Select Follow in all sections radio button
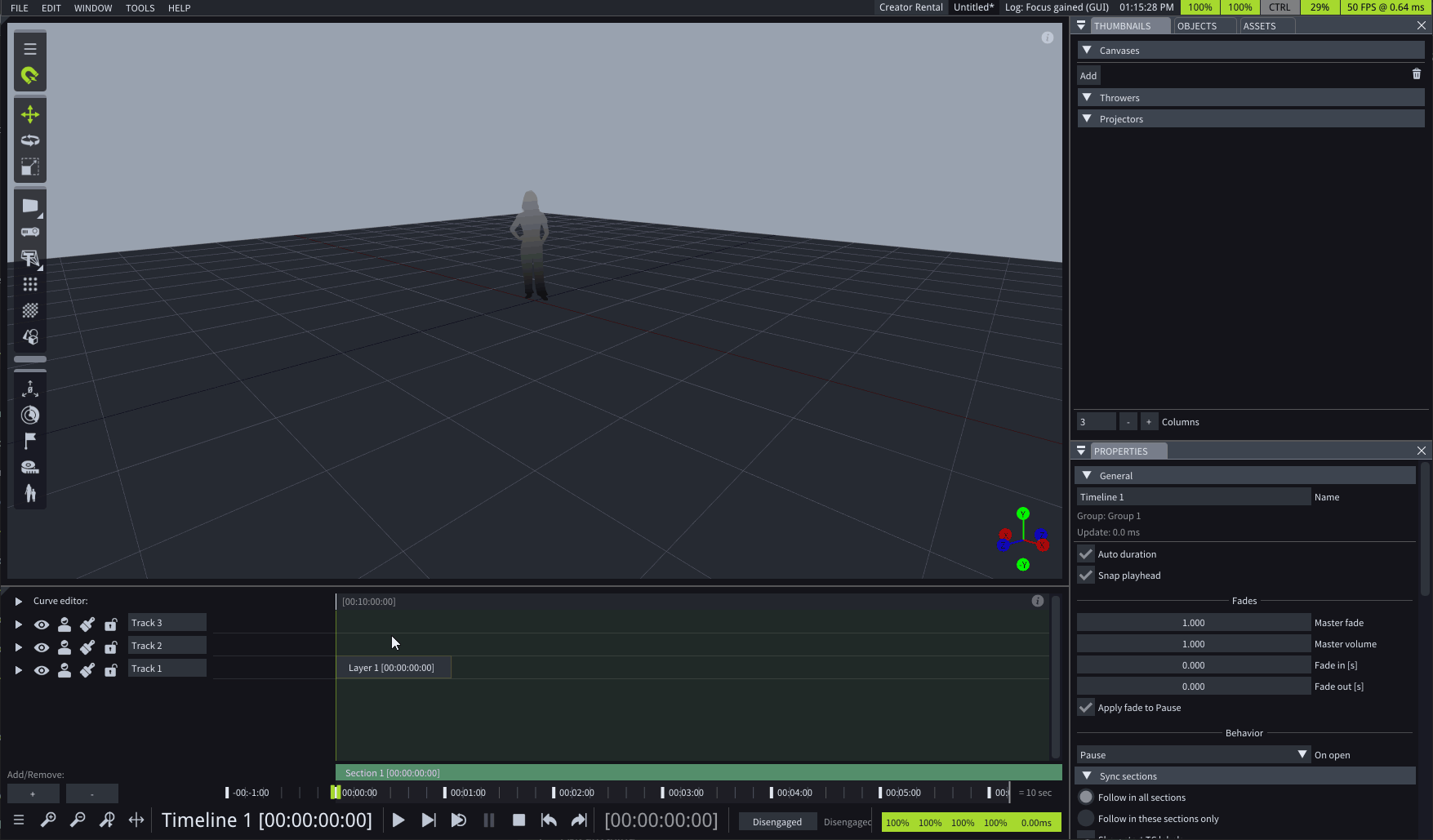The height and width of the screenshot is (840, 1433). click(x=1086, y=798)
